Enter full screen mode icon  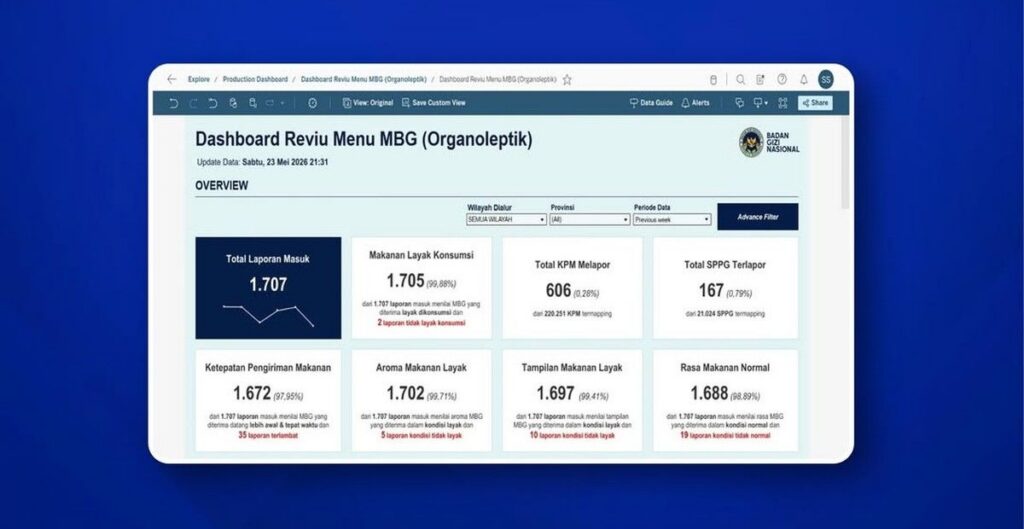783,103
